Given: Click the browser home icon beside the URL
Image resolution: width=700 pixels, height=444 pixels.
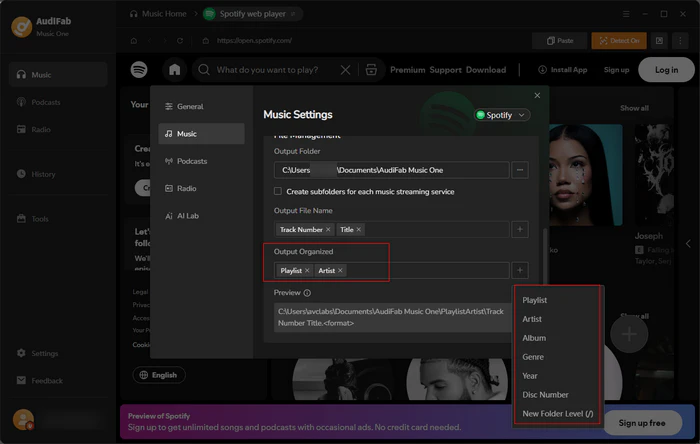Looking at the screenshot, I should 134,41.
